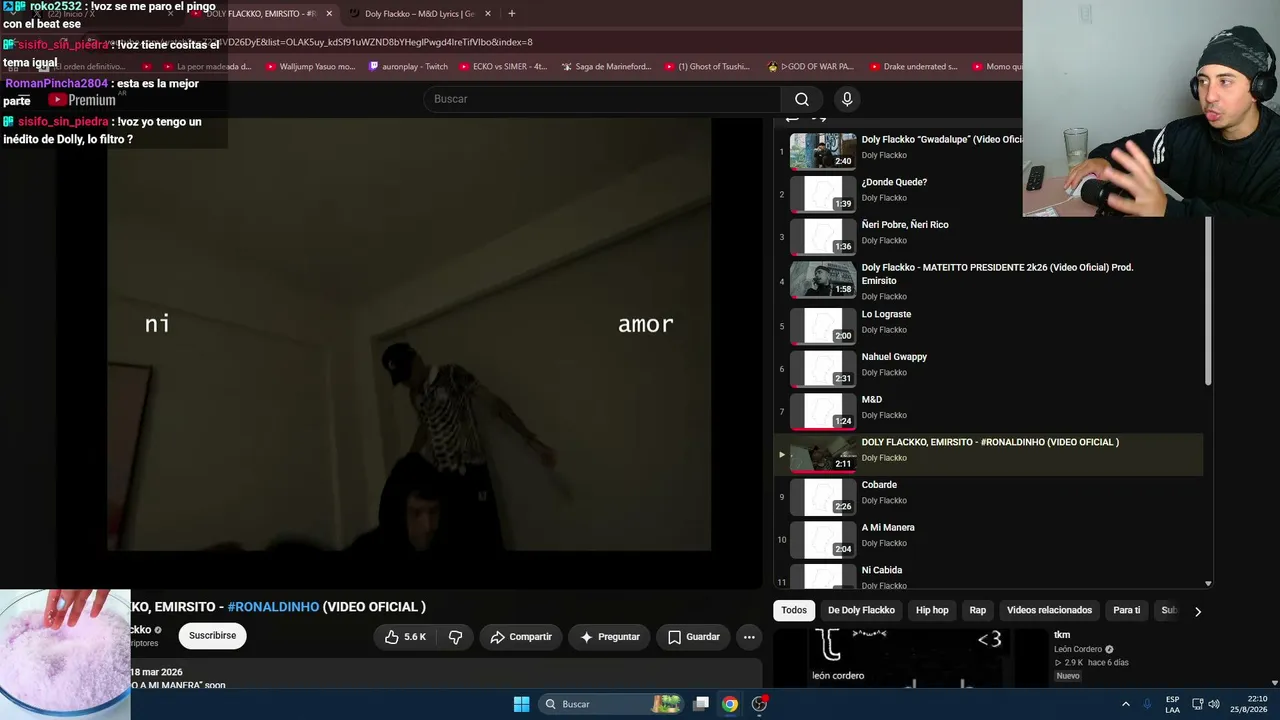
Task: Open the more actions three-dot menu
Action: coord(749,637)
